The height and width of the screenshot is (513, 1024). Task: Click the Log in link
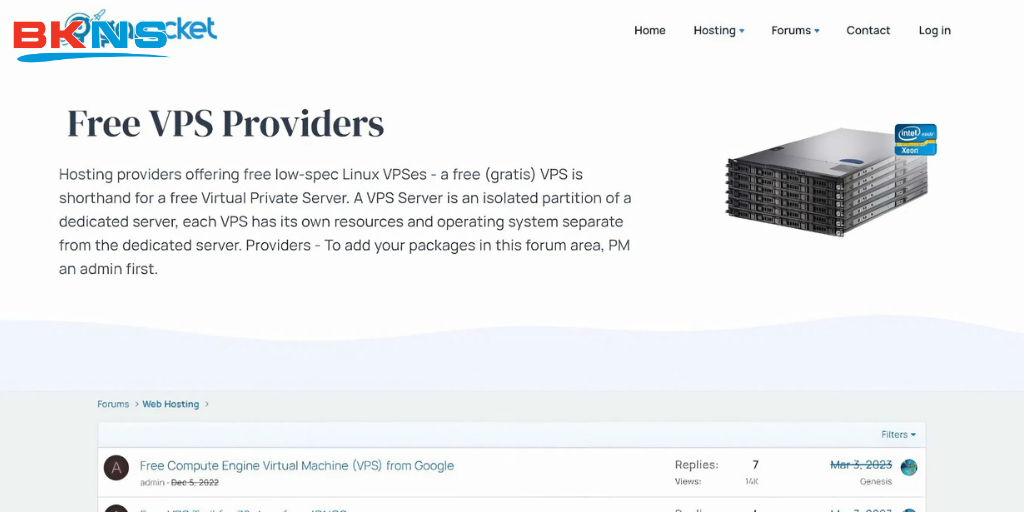934,30
